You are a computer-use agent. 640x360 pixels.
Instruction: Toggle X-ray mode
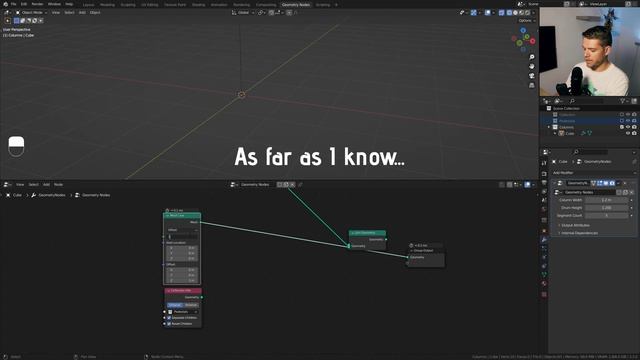[502, 13]
